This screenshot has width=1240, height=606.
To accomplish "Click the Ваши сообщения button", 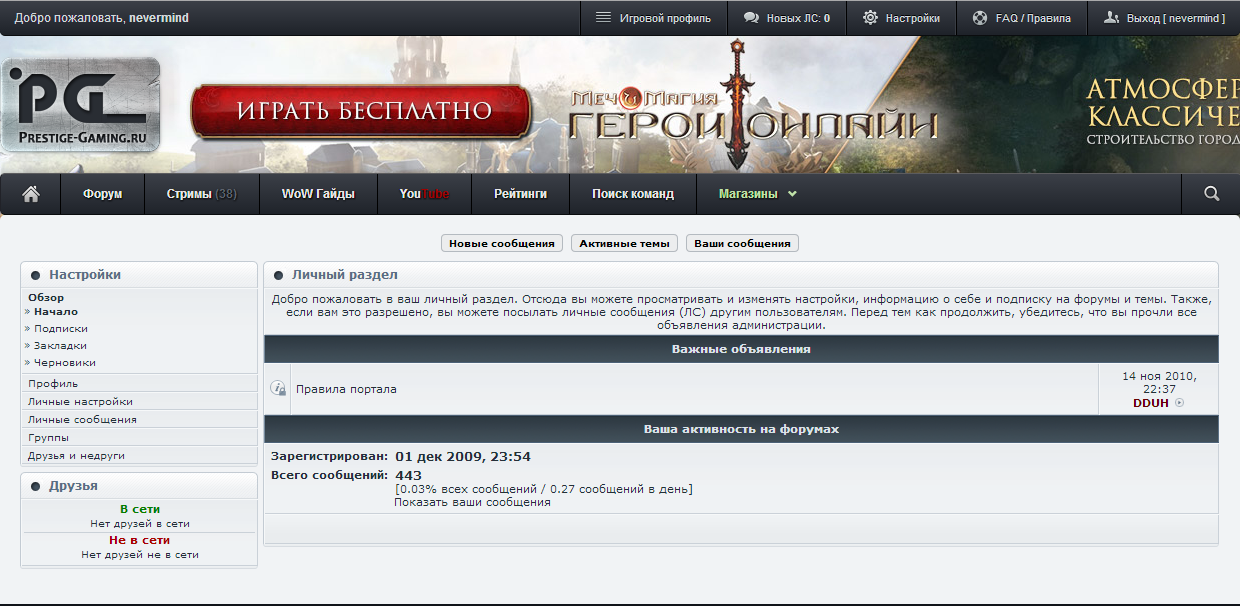I will (x=742, y=243).
